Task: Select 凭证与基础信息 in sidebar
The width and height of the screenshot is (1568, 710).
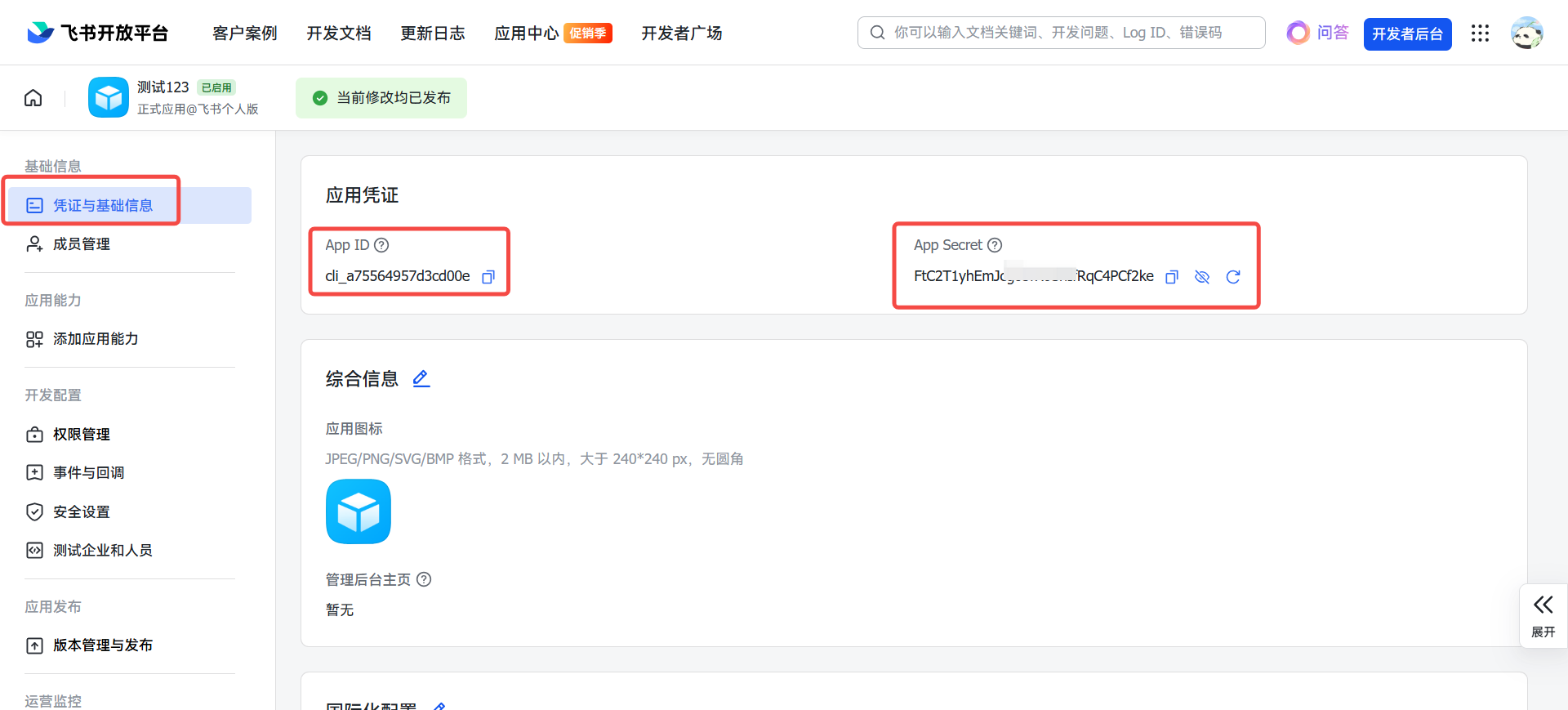Action: coord(129,205)
